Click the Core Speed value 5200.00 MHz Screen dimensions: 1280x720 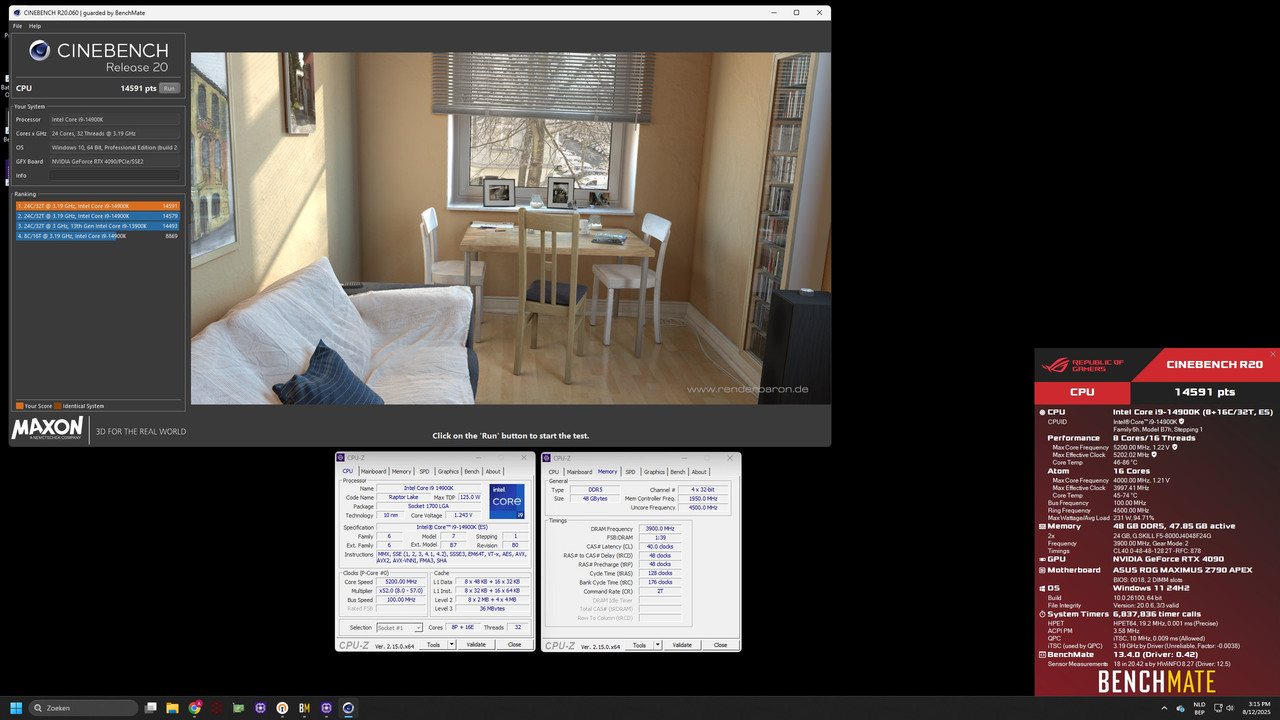point(401,581)
